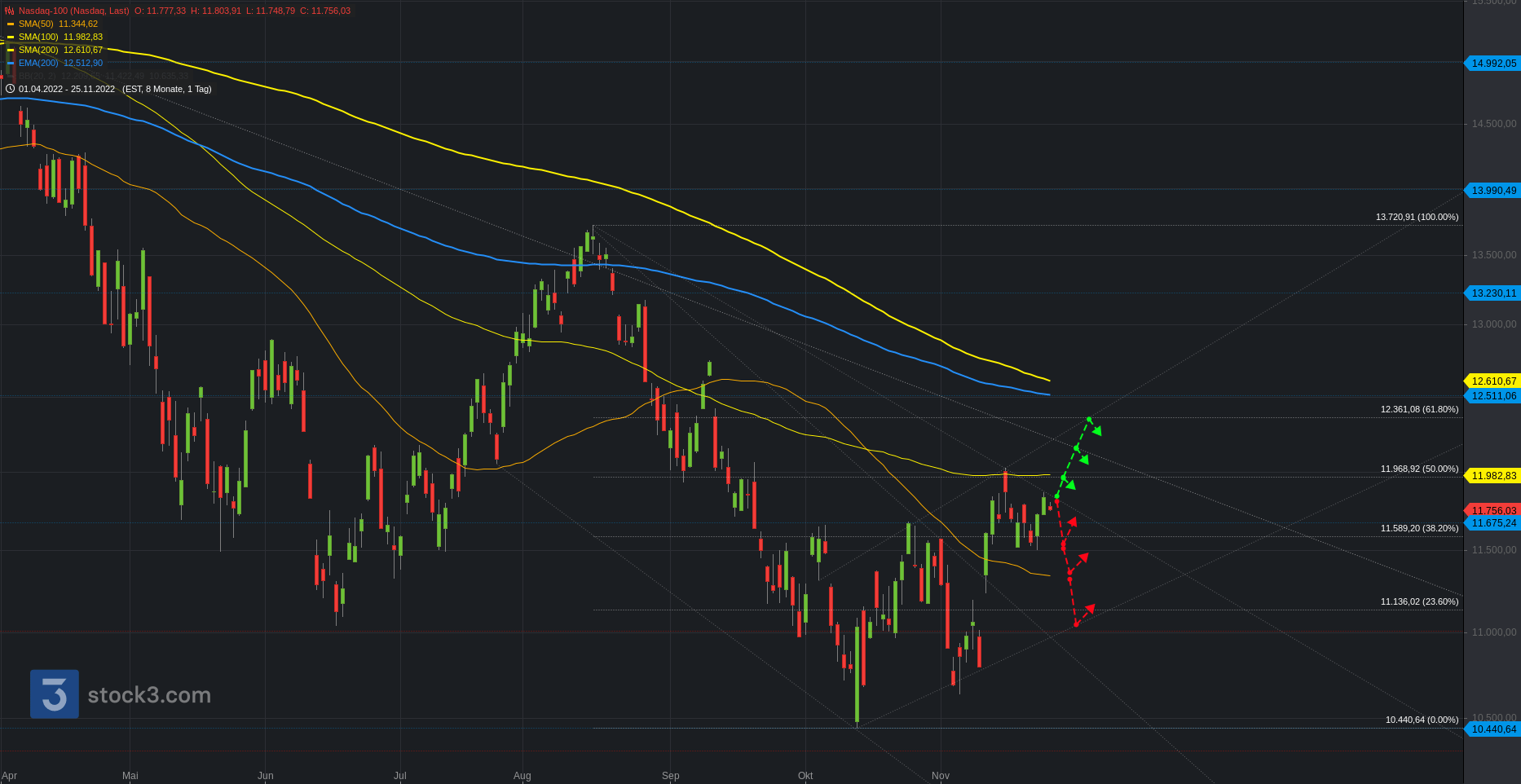Click the candlestick chart-type icon beside Nasdaq-100
Viewport: 1521px width, 784px height.
coord(10,11)
